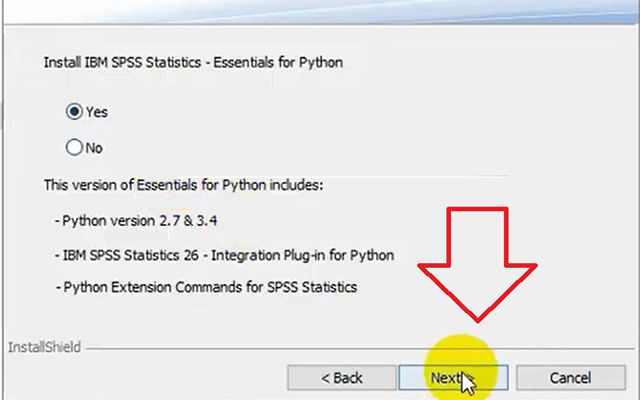The image size is (640, 400).
Task: Go back with the < Back button
Action: pos(342,378)
